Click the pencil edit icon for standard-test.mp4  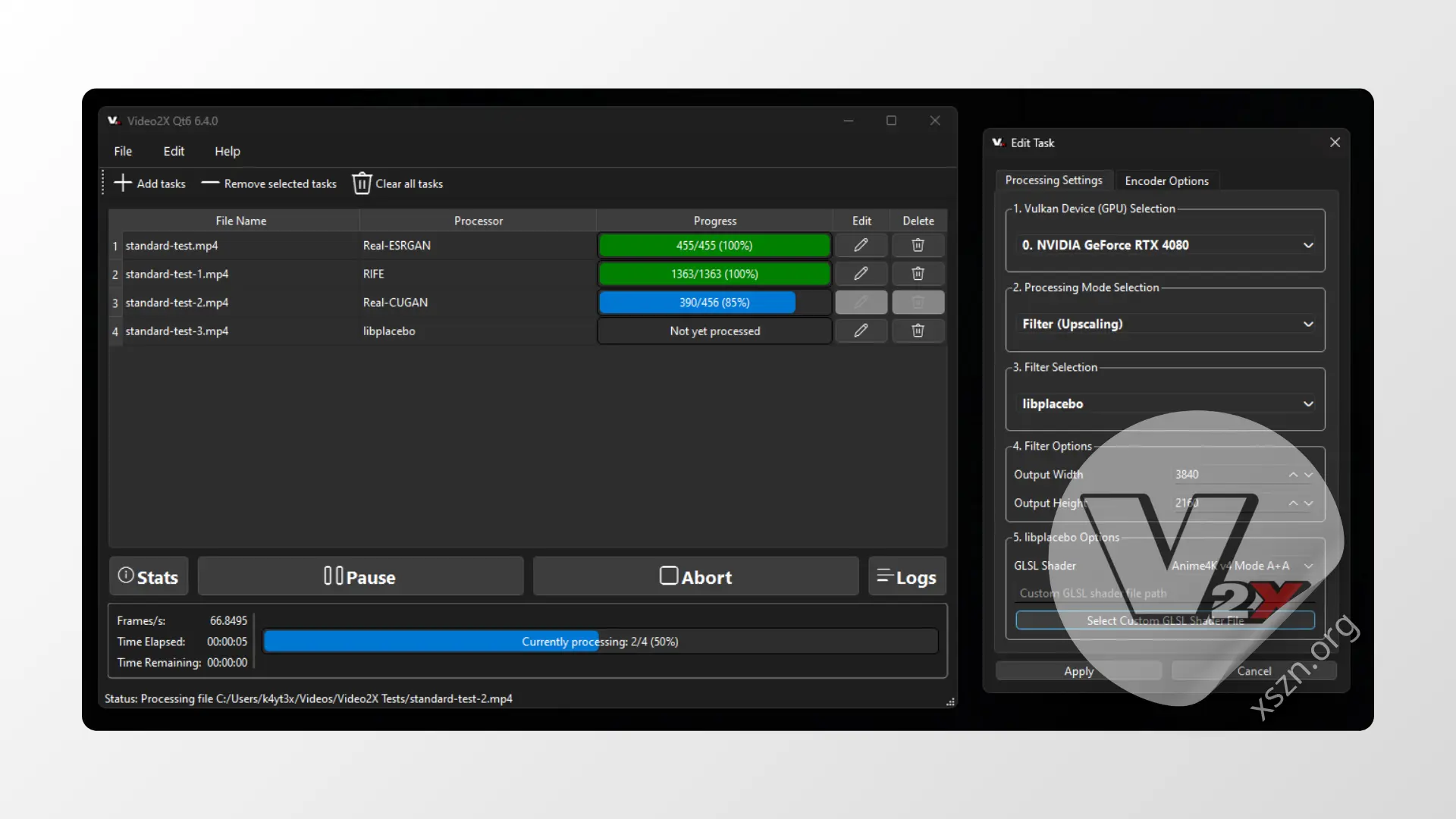coord(861,245)
